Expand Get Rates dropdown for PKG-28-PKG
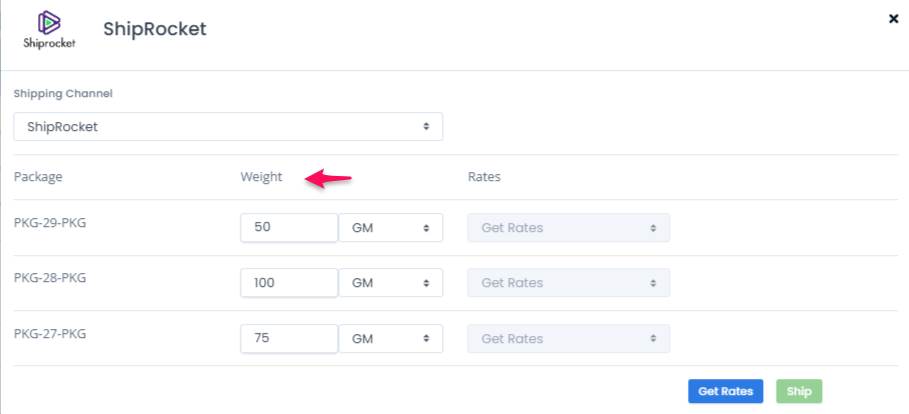Image resolution: width=909 pixels, height=414 pixels. point(569,282)
